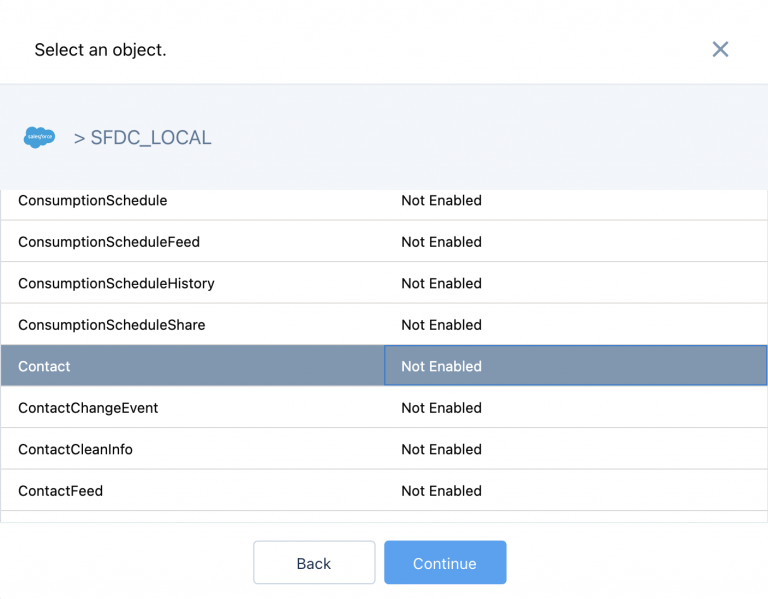Image resolution: width=768 pixels, height=599 pixels.
Task: Click Not Enabled status for ConsumptionScheduleFeed
Action: 441,242
